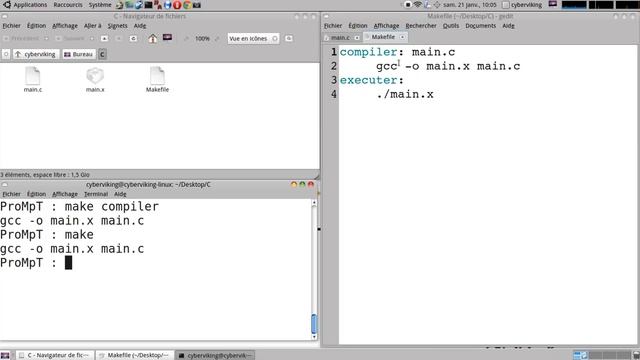Click the Précédent back button

(22, 38)
